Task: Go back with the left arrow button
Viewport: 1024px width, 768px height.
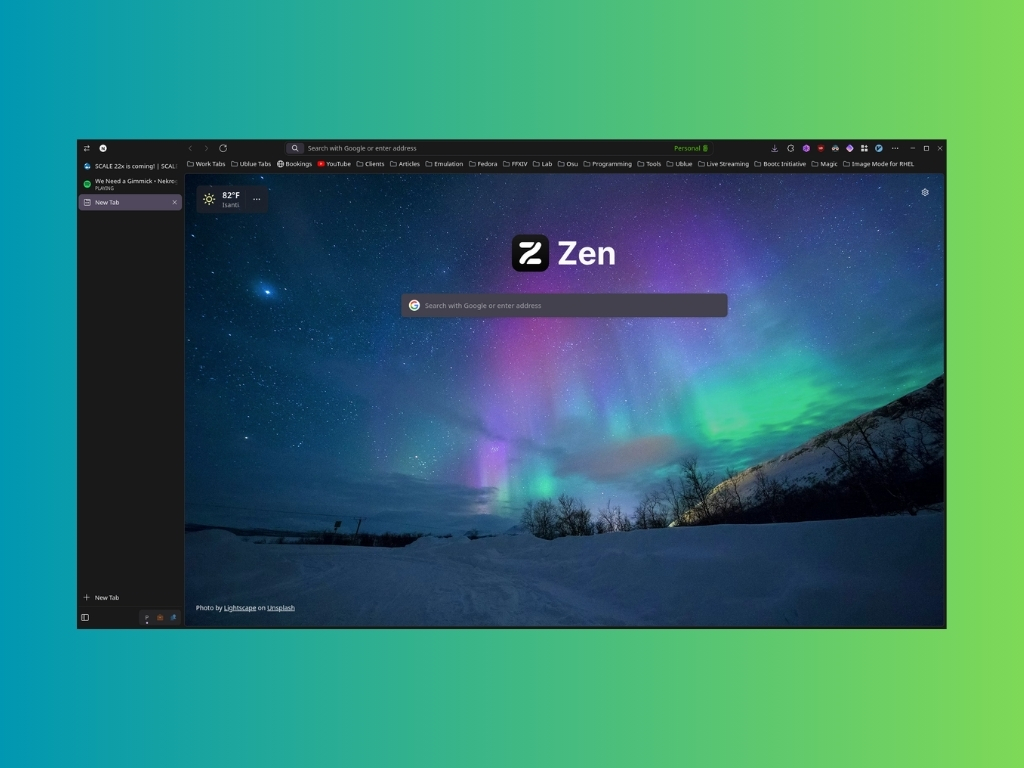Action: pyautogui.click(x=191, y=148)
